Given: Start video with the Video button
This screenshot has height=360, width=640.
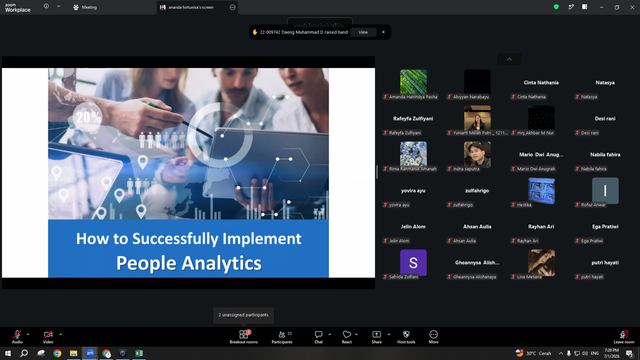Looking at the screenshot, I should (x=48, y=336).
